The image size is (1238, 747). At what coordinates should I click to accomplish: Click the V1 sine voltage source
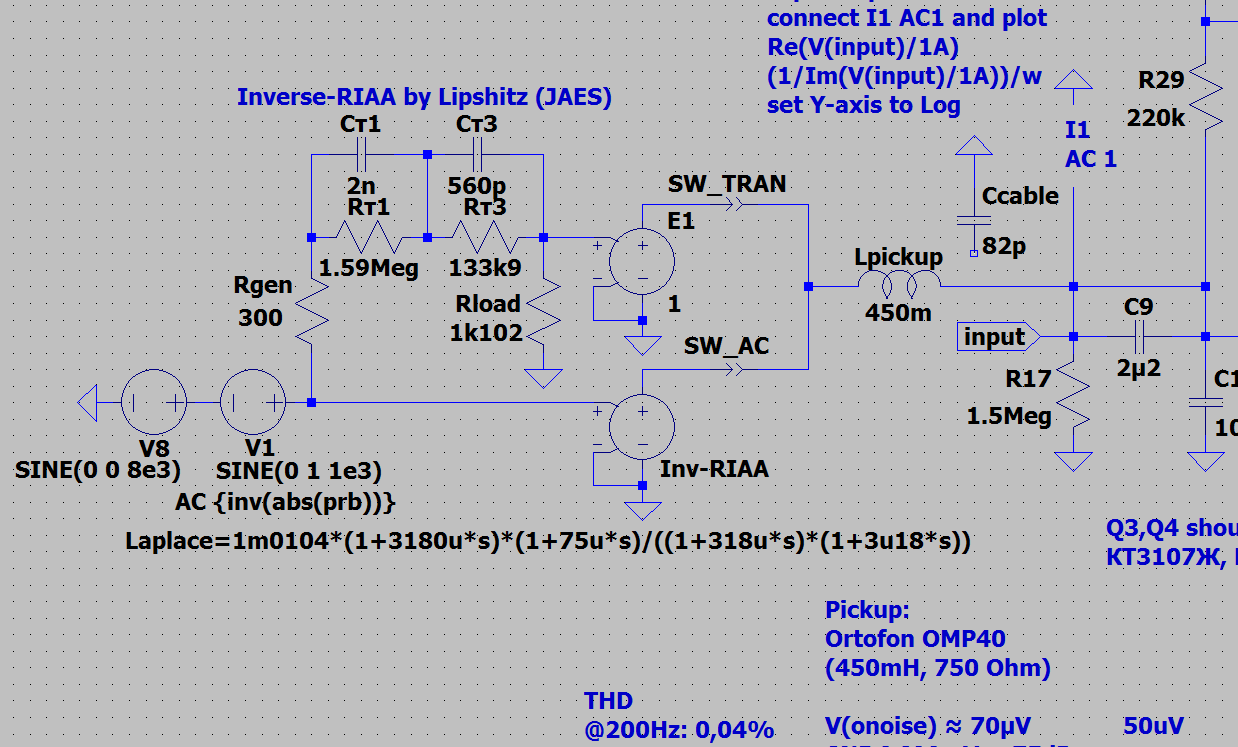tap(253, 402)
